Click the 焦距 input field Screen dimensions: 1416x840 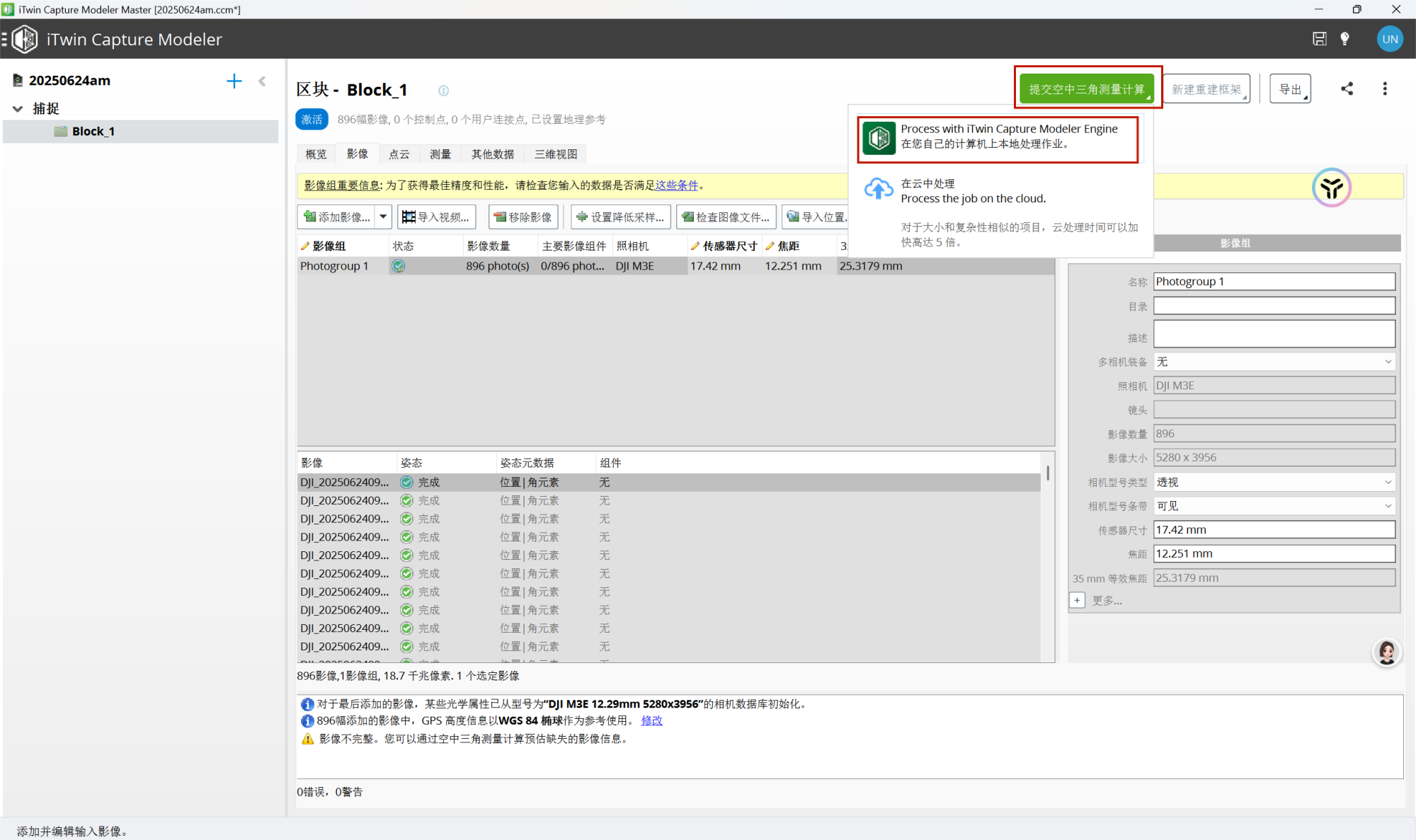point(1274,554)
